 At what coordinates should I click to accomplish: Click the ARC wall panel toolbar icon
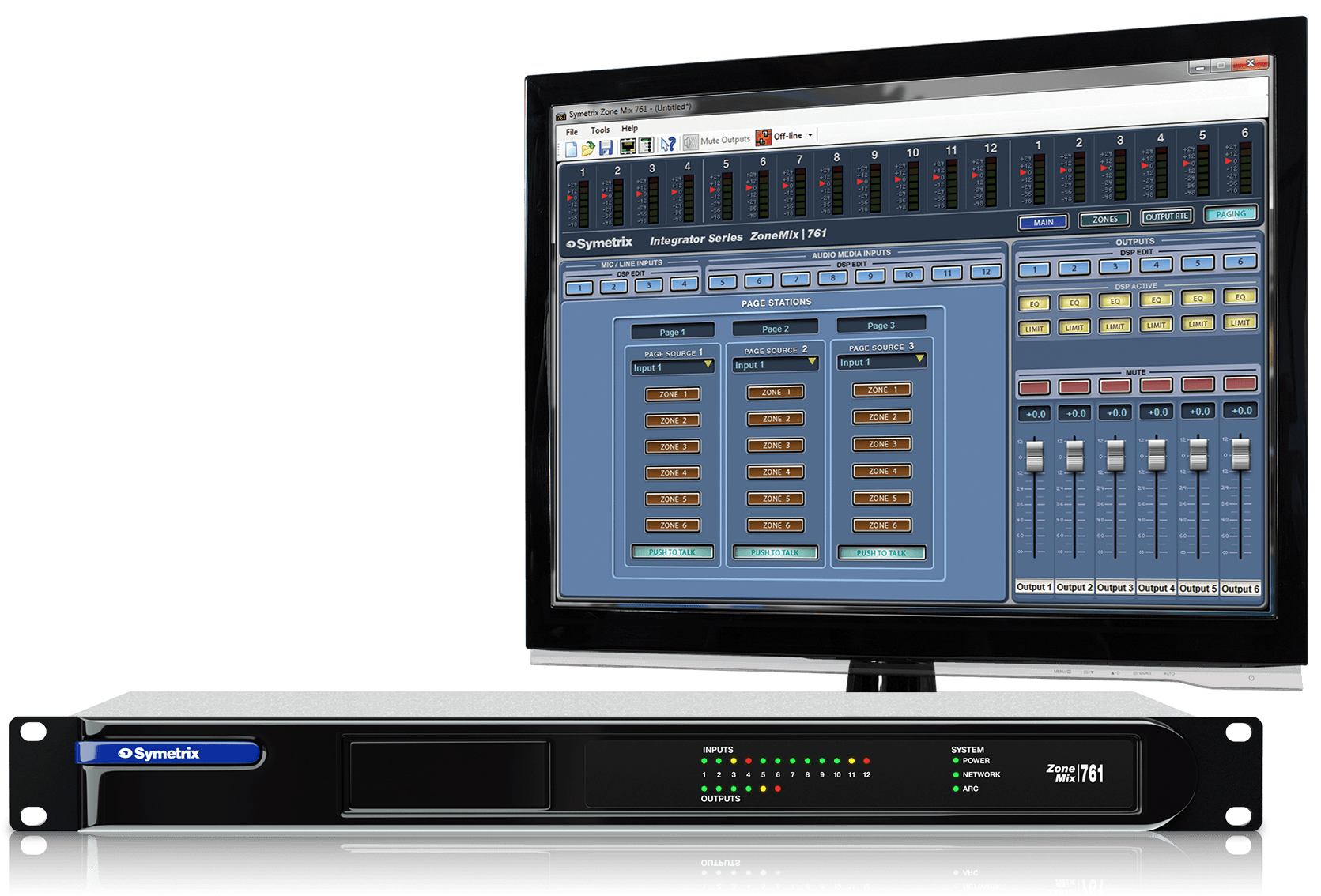(x=646, y=145)
